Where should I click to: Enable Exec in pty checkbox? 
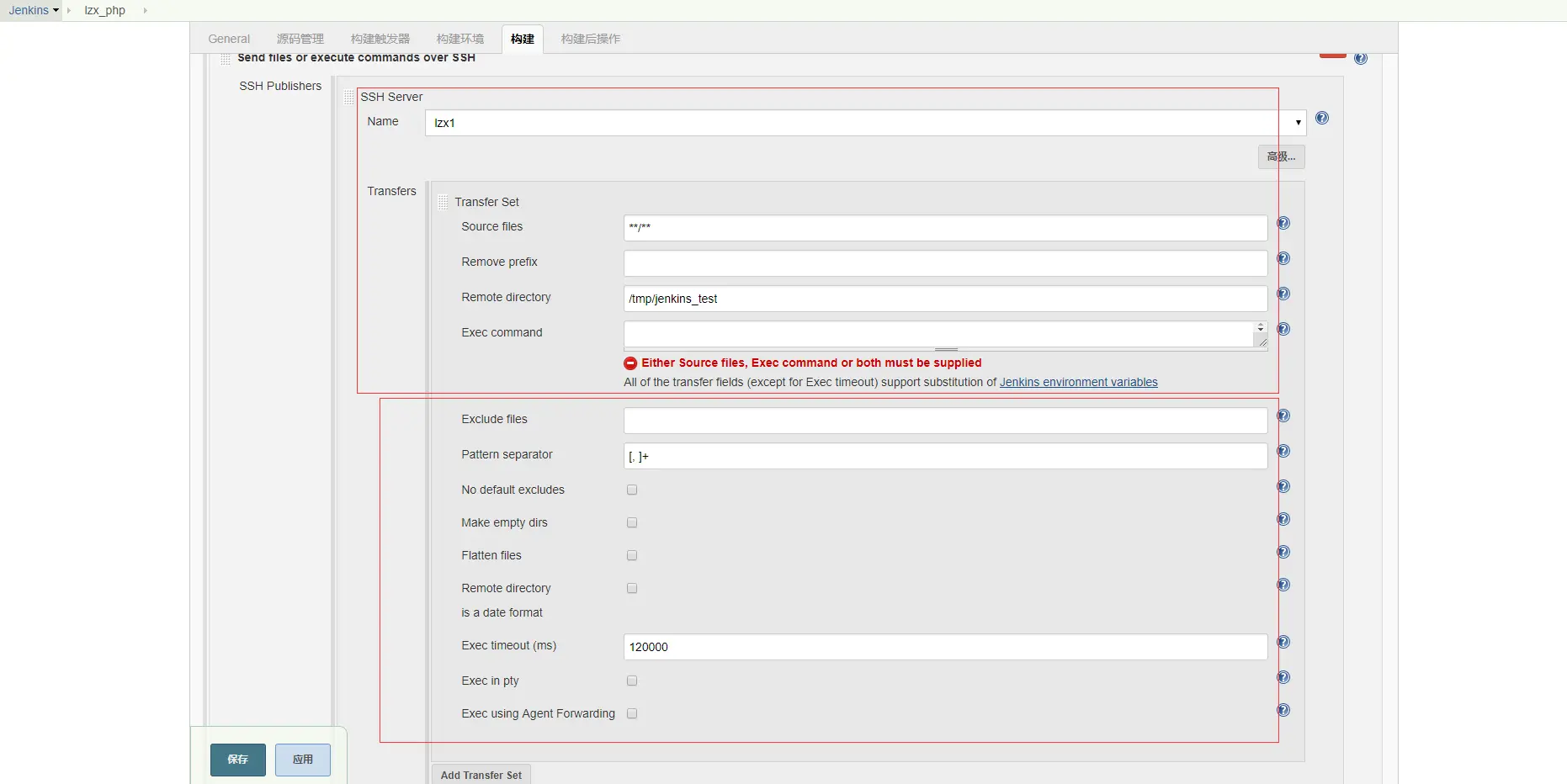tap(632, 681)
